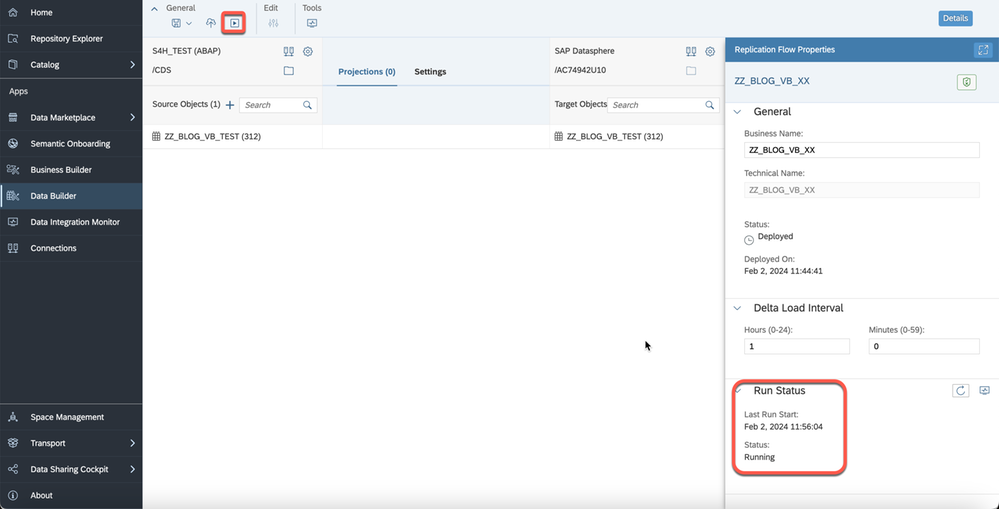Open Business Builder in the sidebar
The image size is (999, 509).
click(x=71, y=170)
